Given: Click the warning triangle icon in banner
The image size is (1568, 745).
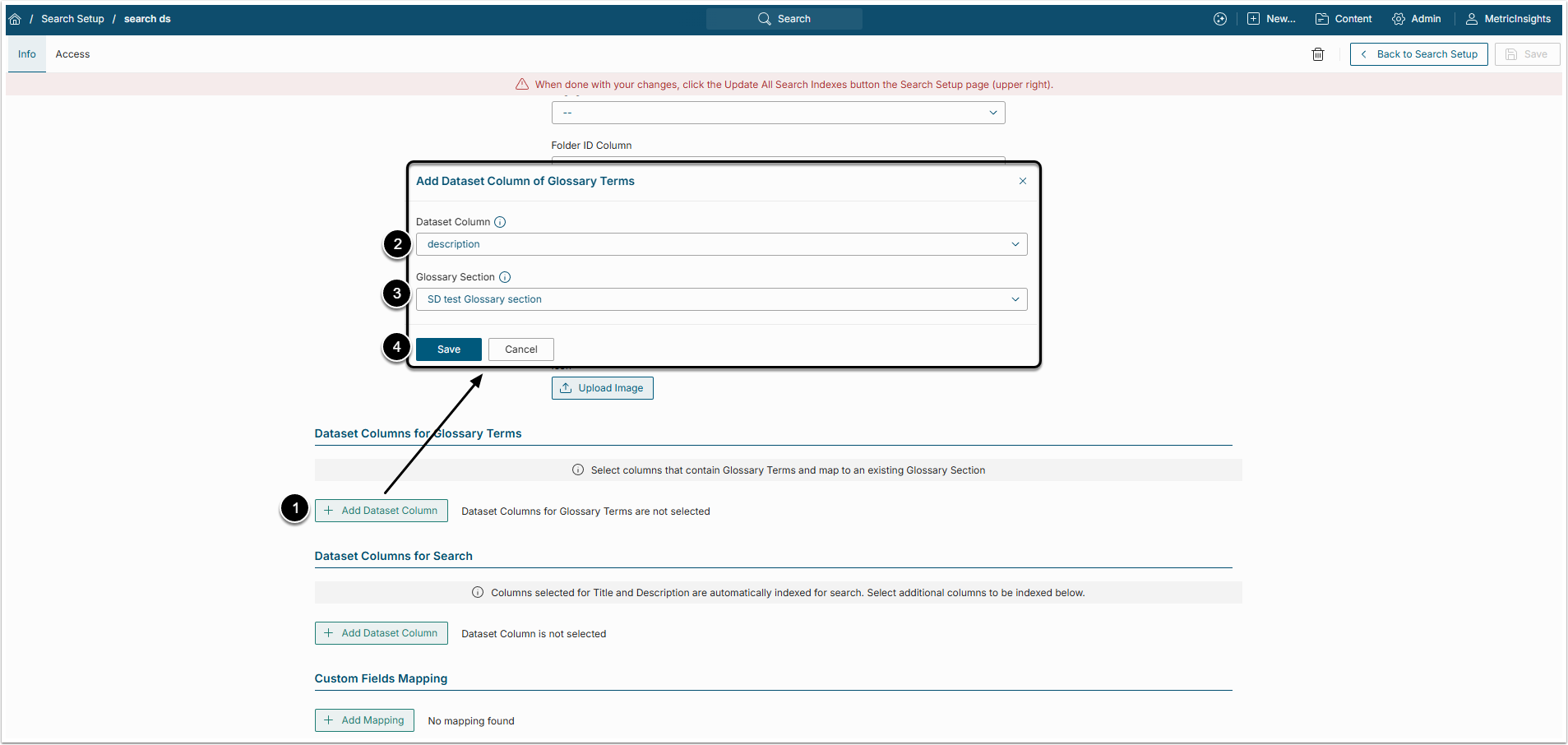Looking at the screenshot, I should click(522, 84).
